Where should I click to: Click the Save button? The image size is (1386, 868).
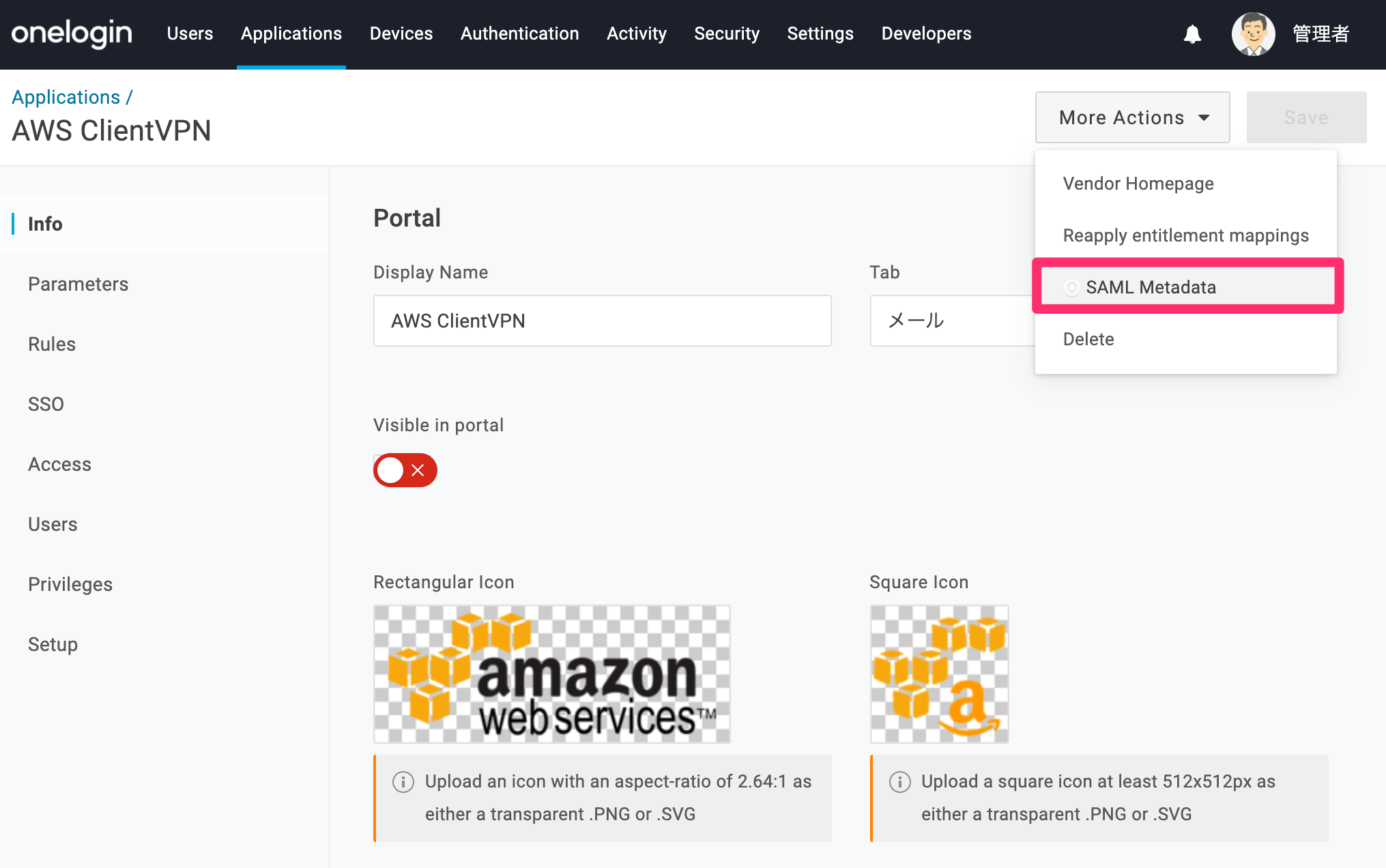(1306, 117)
